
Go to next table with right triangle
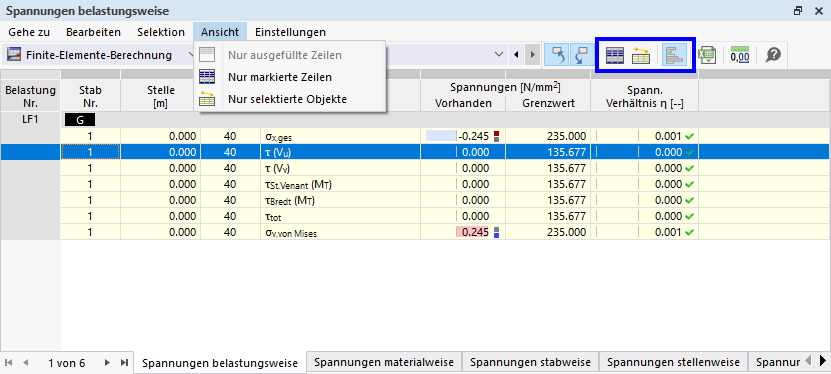point(533,55)
